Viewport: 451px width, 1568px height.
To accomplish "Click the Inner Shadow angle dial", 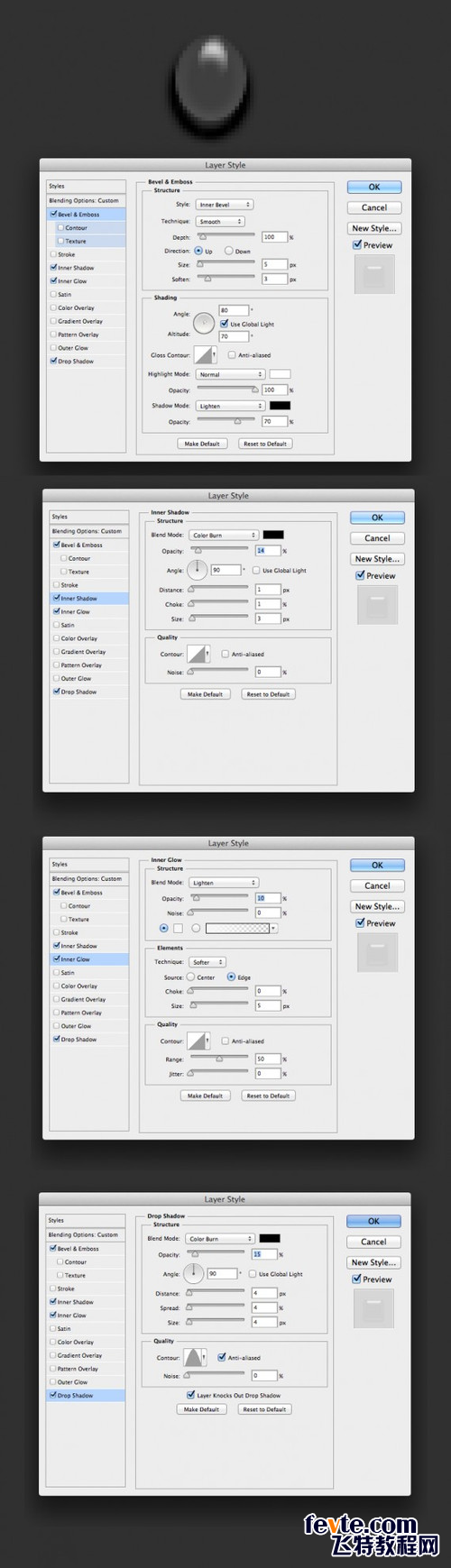I will pyautogui.click(x=198, y=570).
